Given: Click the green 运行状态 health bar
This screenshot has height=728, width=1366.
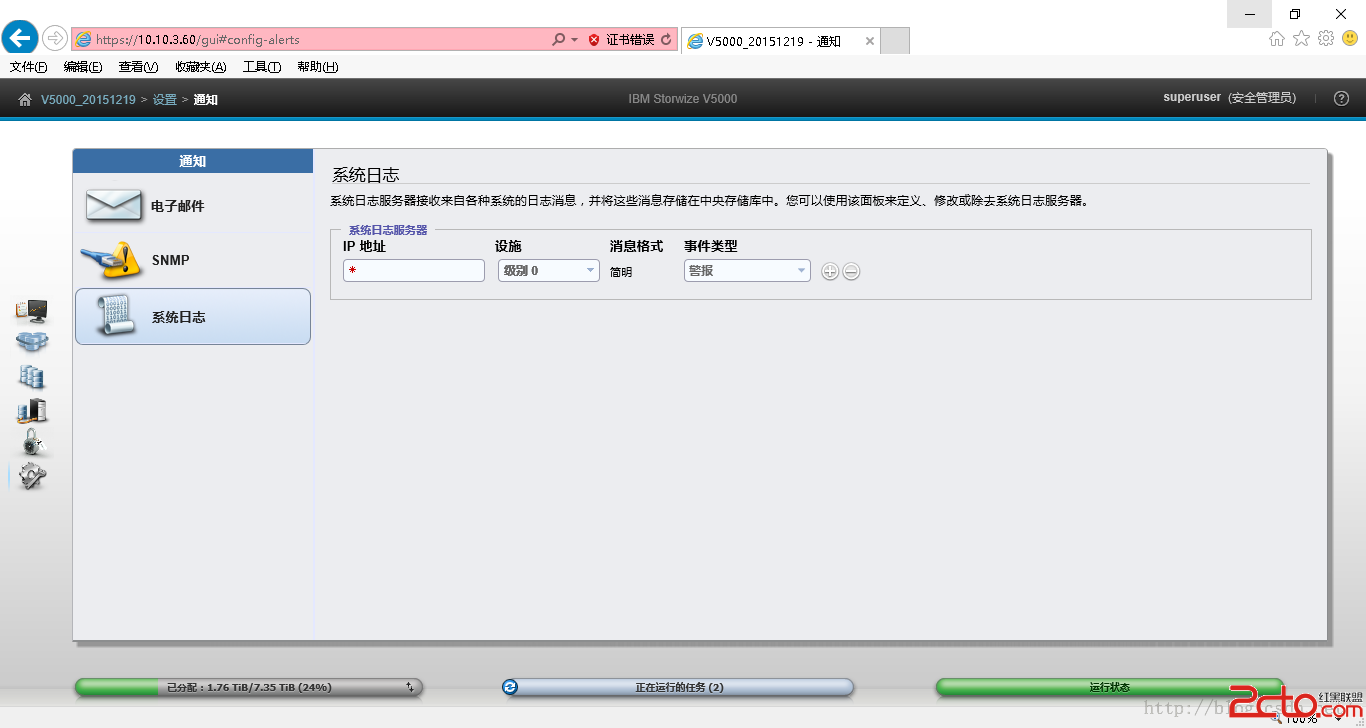Looking at the screenshot, I should 1109,687.
